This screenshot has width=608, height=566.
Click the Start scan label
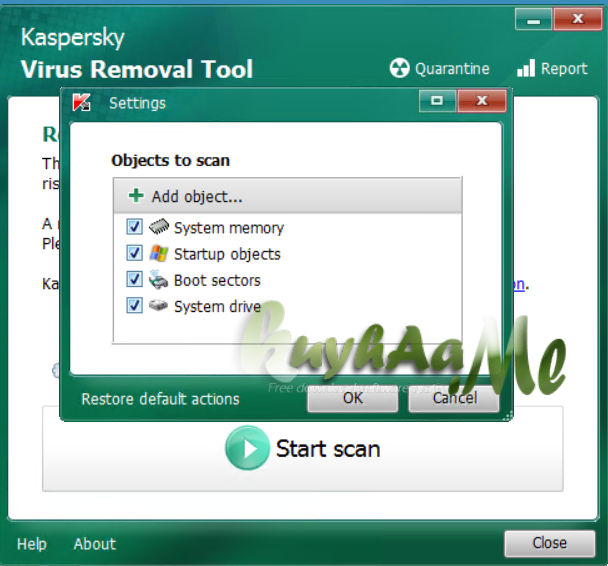coord(328,449)
